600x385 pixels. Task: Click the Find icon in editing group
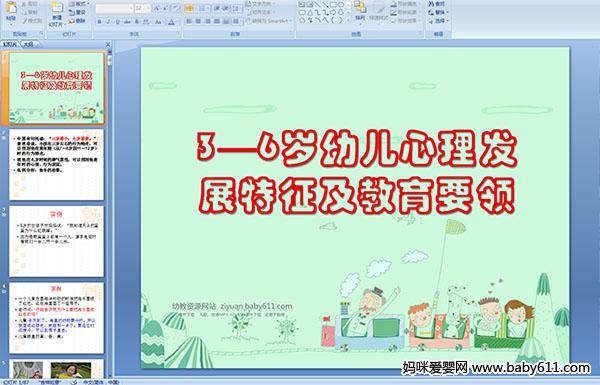click(437, 3)
